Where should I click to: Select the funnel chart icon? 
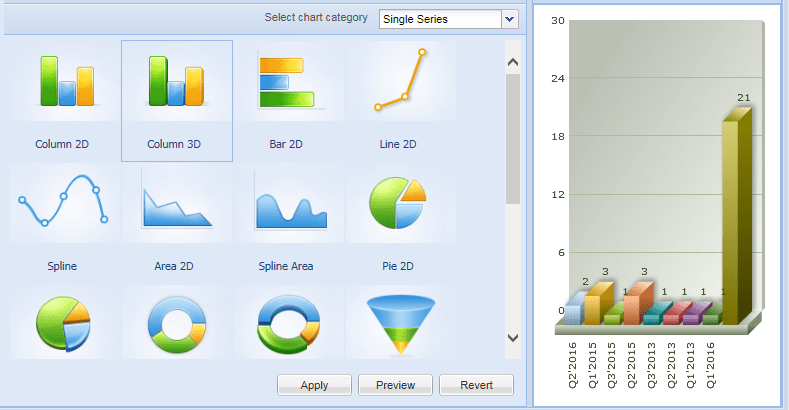401,324
